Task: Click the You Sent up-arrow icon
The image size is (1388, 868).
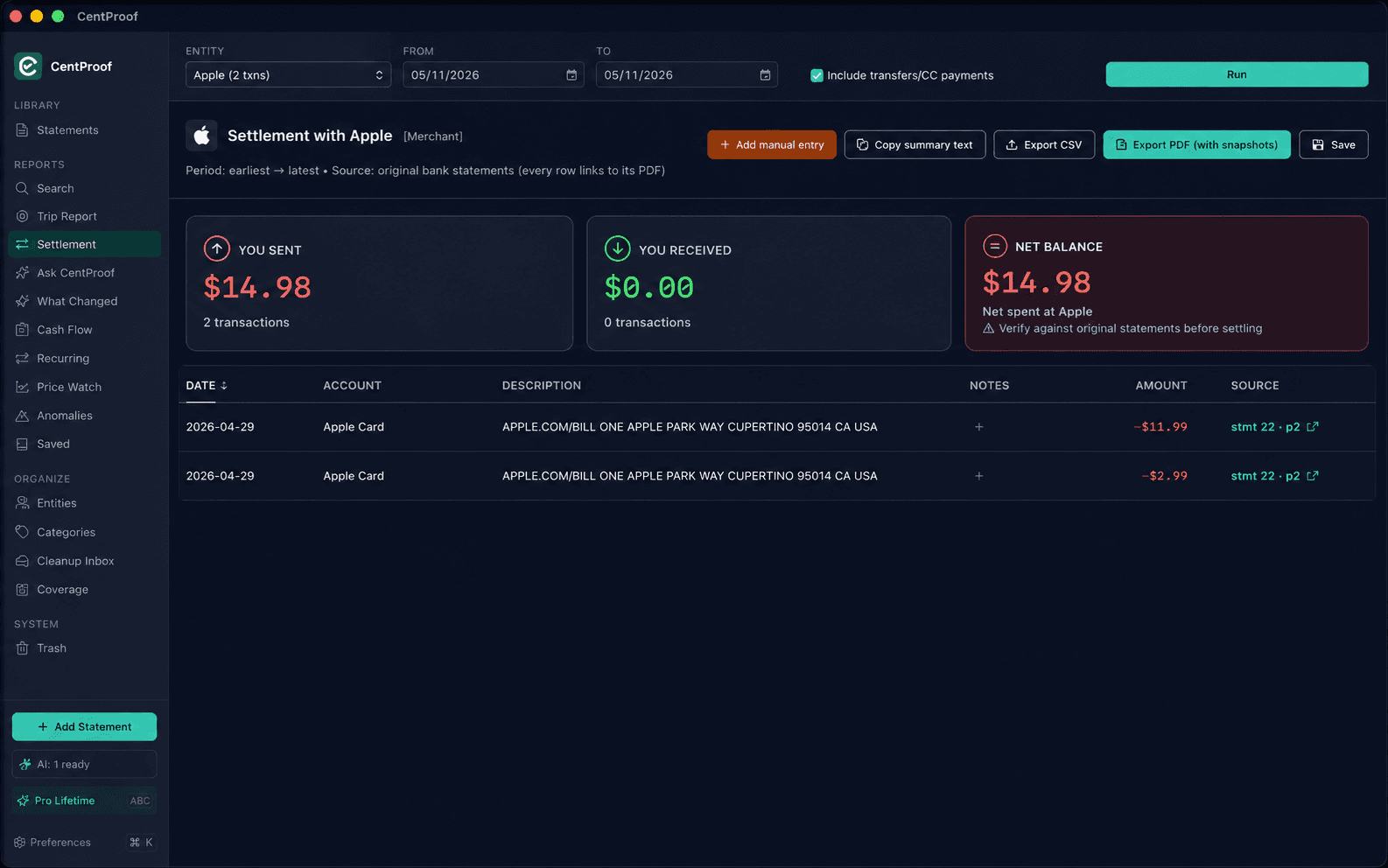Action: [217, 248]
